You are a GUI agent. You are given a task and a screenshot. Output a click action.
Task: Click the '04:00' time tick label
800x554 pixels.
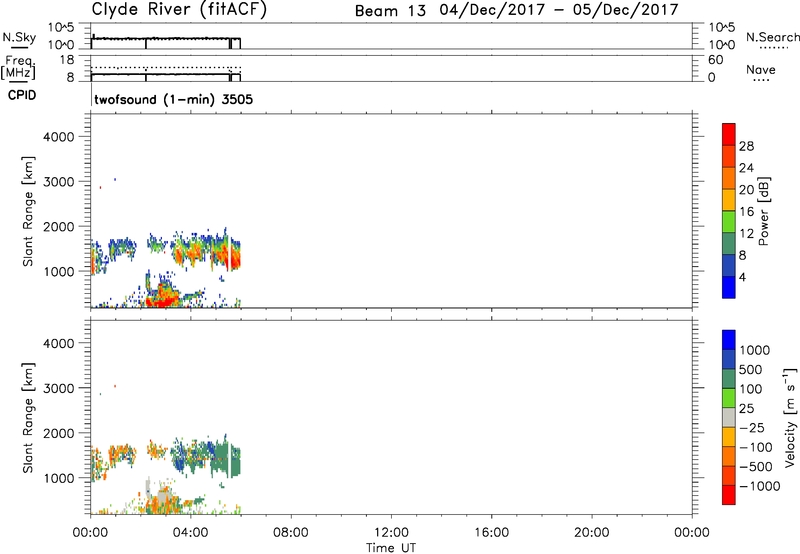(190, 533)
